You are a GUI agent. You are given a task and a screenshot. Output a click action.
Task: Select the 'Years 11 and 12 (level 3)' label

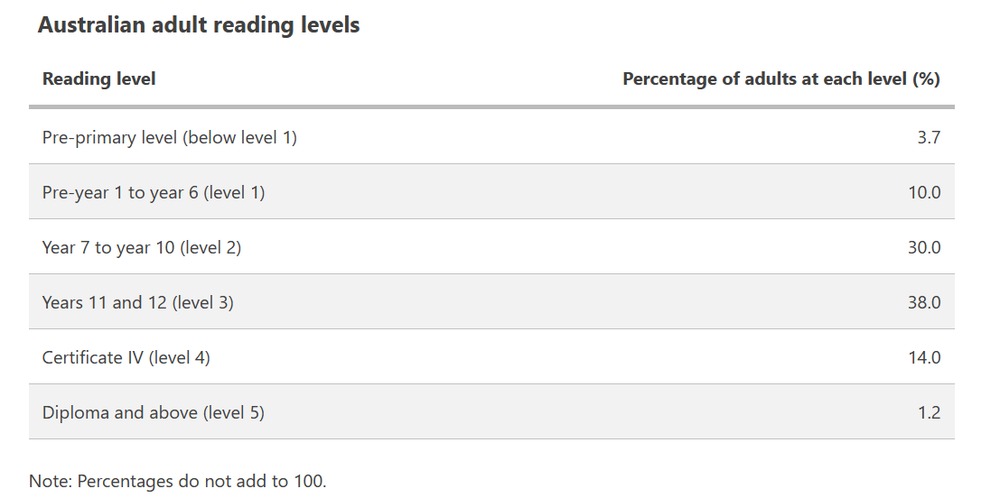[138, 302]
